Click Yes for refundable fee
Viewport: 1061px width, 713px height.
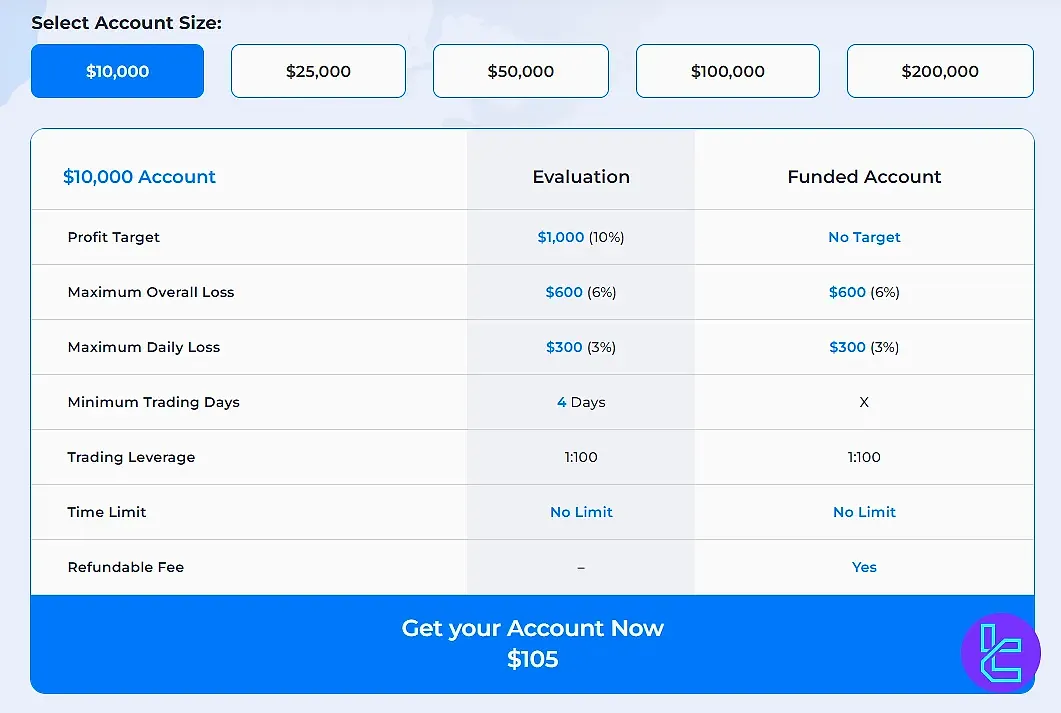pos(864,566)
